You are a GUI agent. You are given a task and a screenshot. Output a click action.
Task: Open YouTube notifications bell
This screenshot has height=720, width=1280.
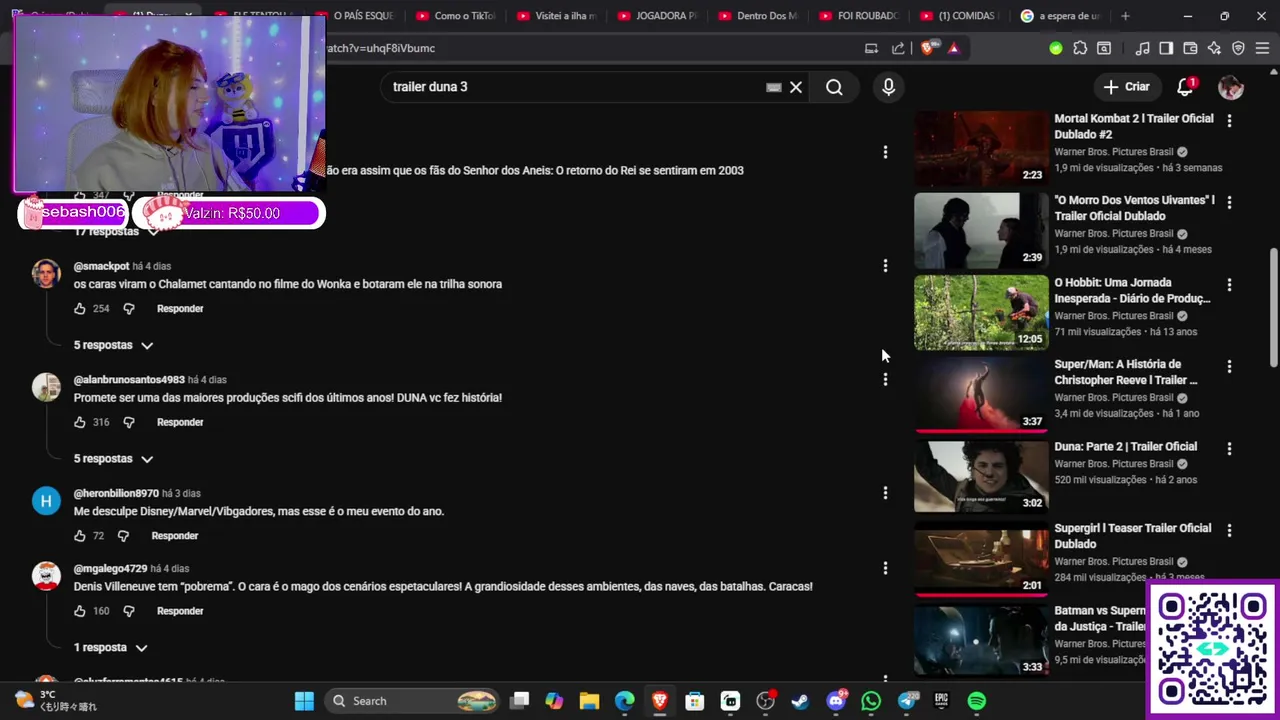1185,87
